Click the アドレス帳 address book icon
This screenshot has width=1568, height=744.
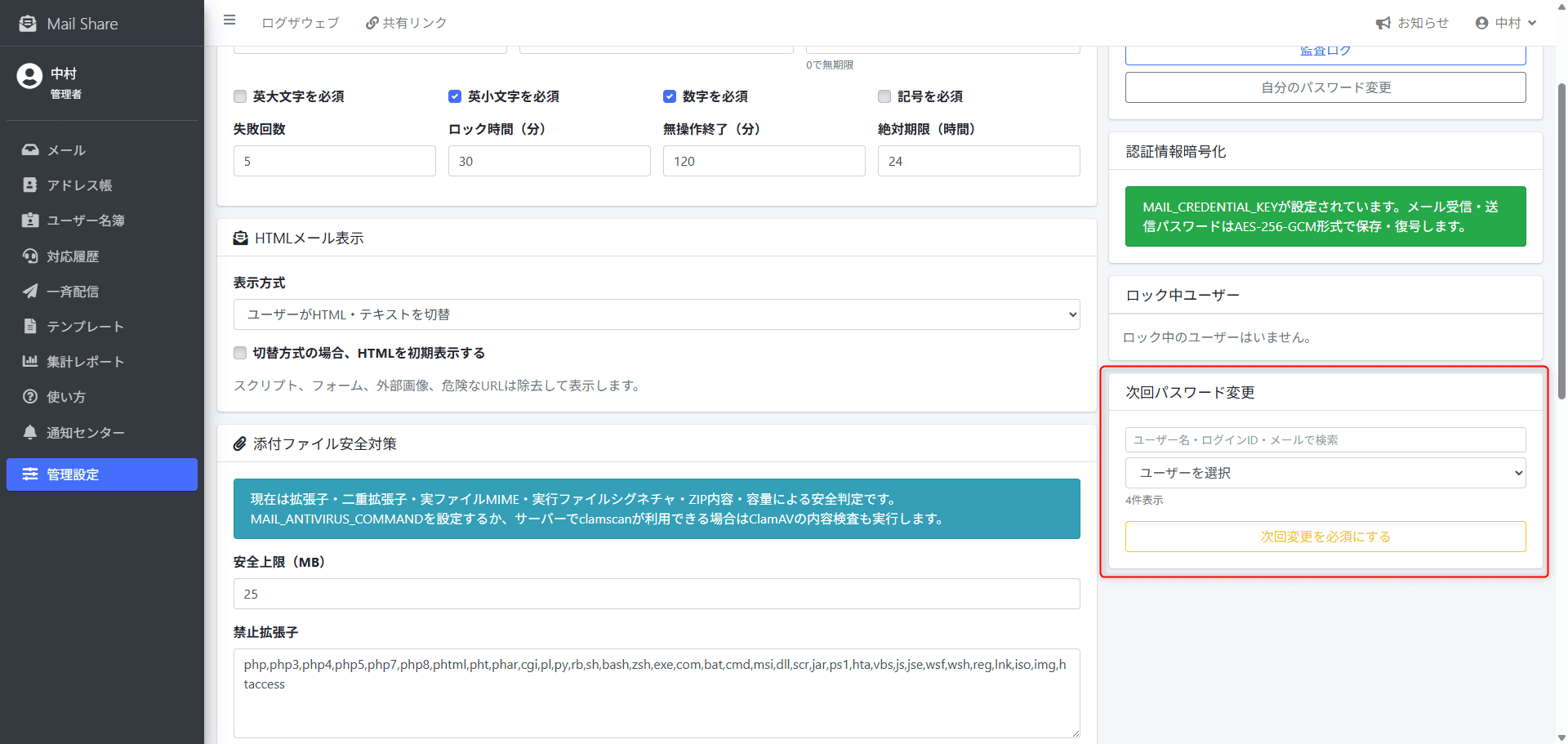coord(30,185)
